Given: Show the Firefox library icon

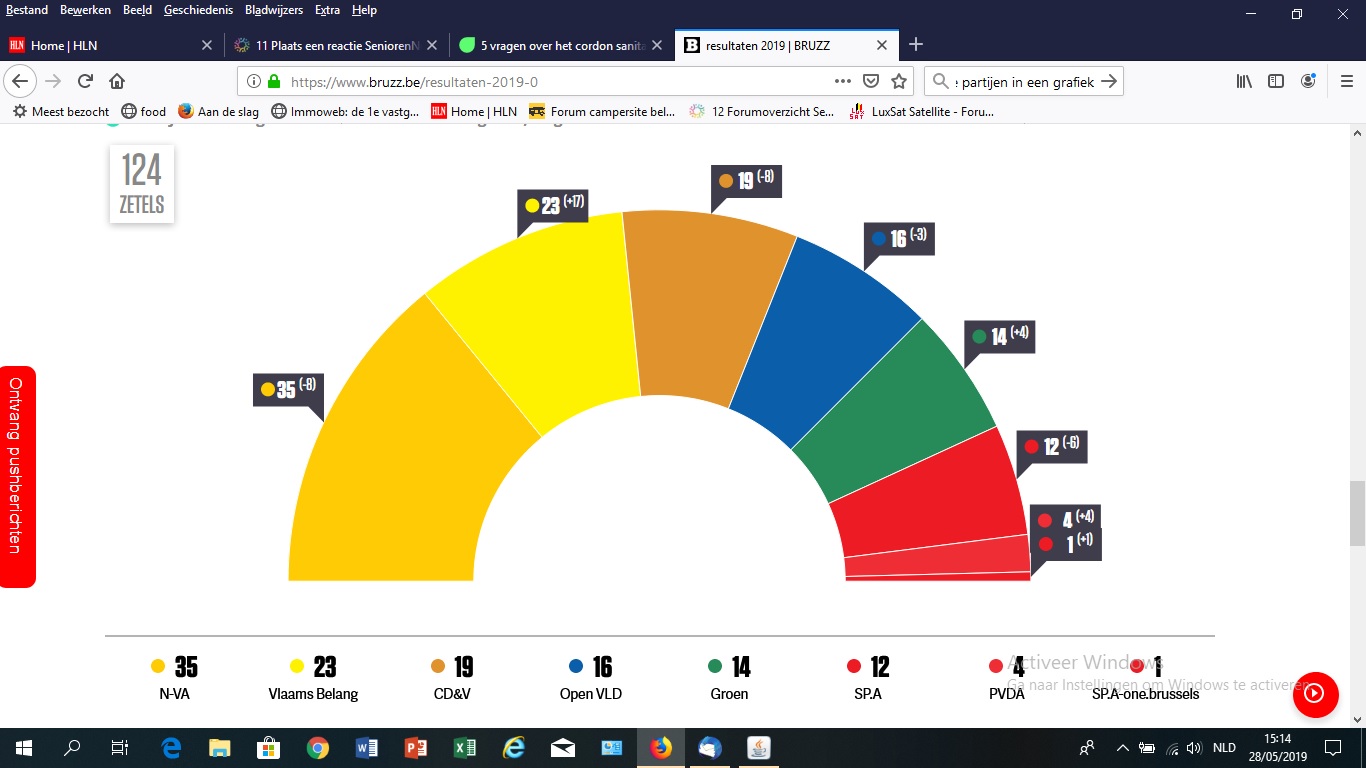Looking at the screenshot, I should (x=1244, y=82).
